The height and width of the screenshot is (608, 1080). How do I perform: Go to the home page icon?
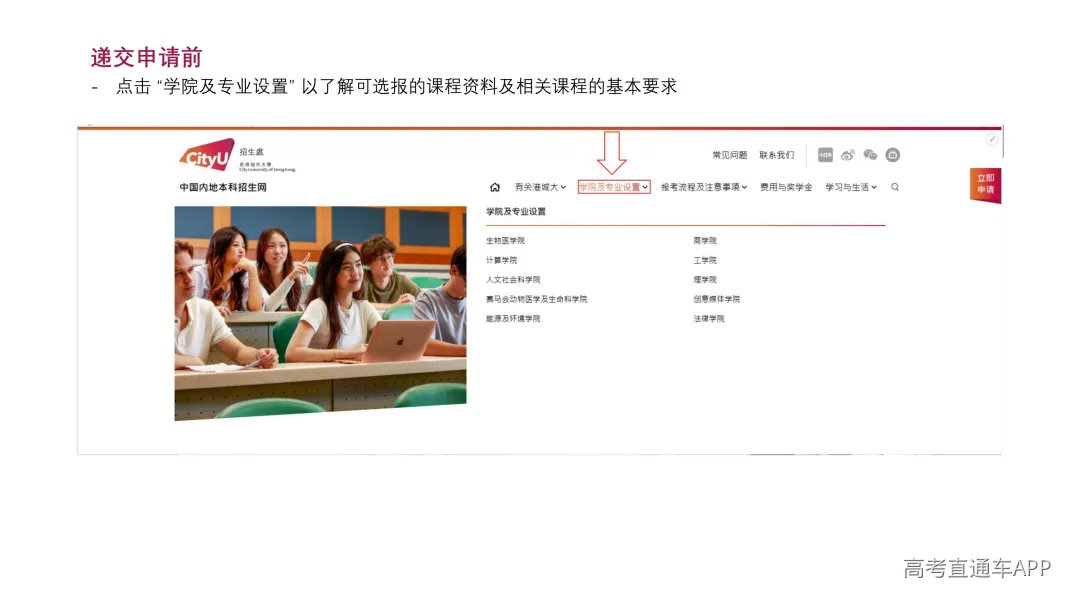[495, 187]
